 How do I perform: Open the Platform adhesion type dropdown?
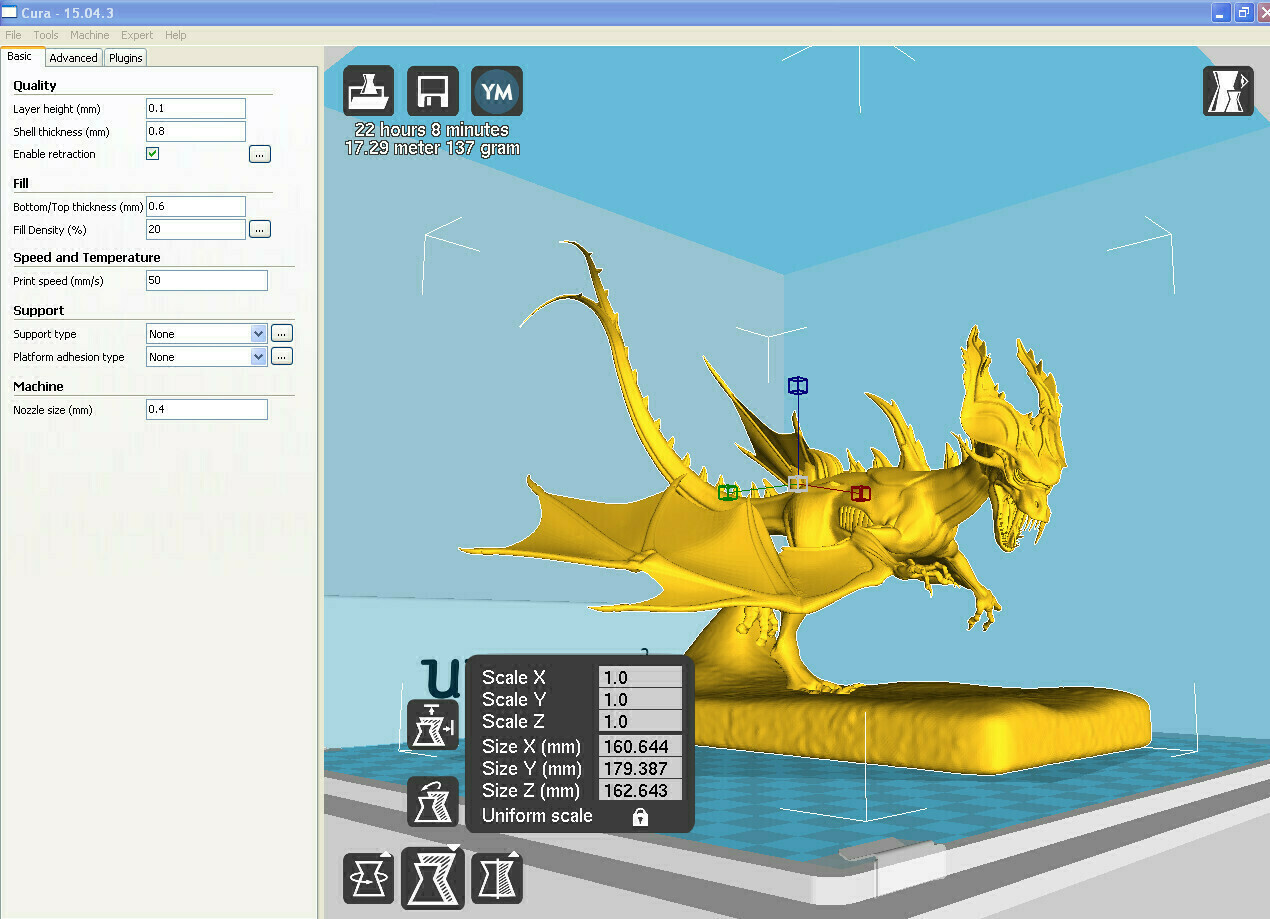coord(206,357)
